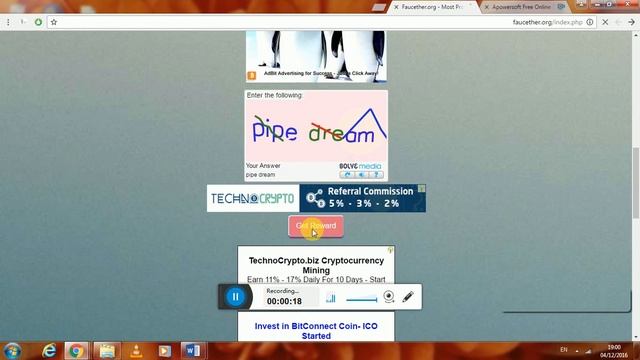Bookmark this page with the star
The width and height of the screenshot is (640, 360).
click(54, 22)
